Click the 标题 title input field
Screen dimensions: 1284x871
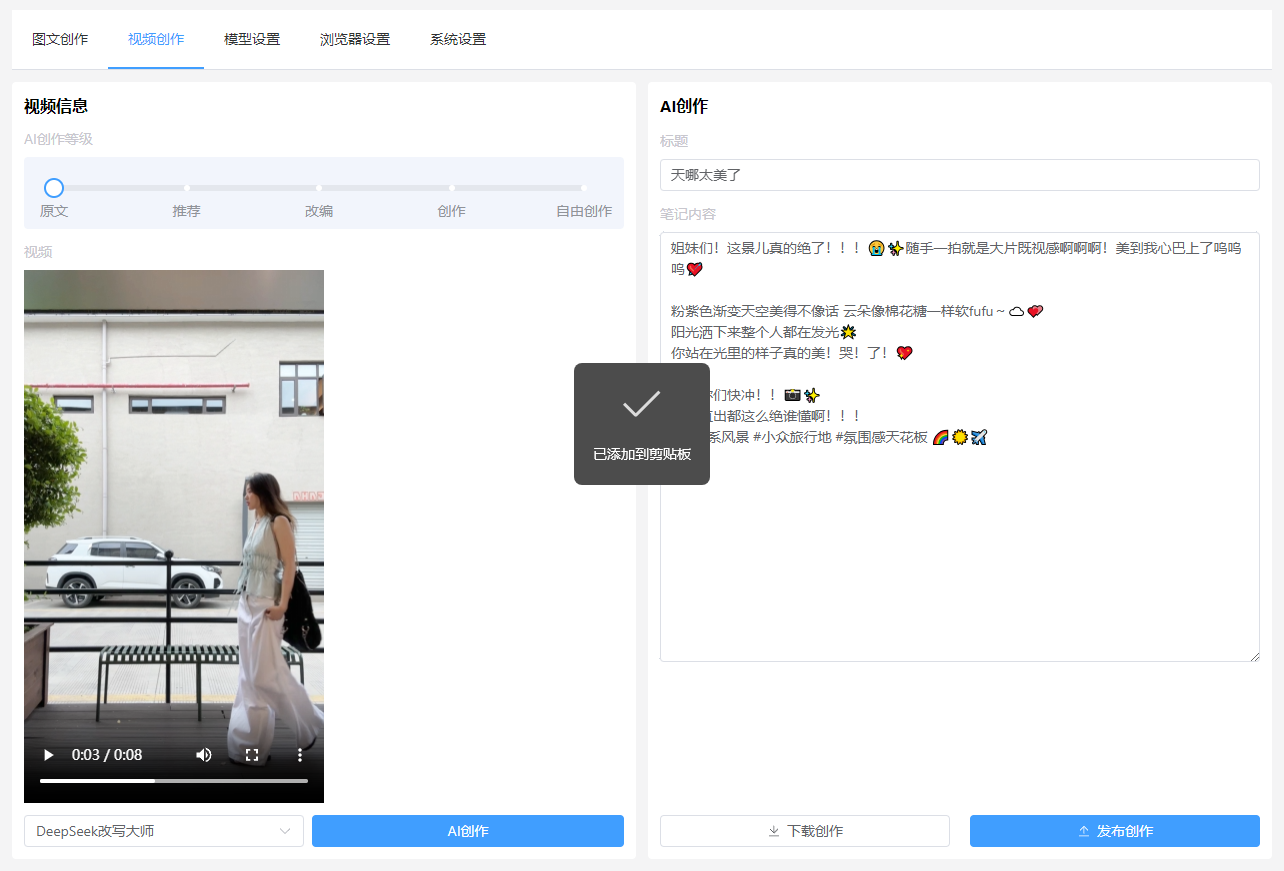959,174
